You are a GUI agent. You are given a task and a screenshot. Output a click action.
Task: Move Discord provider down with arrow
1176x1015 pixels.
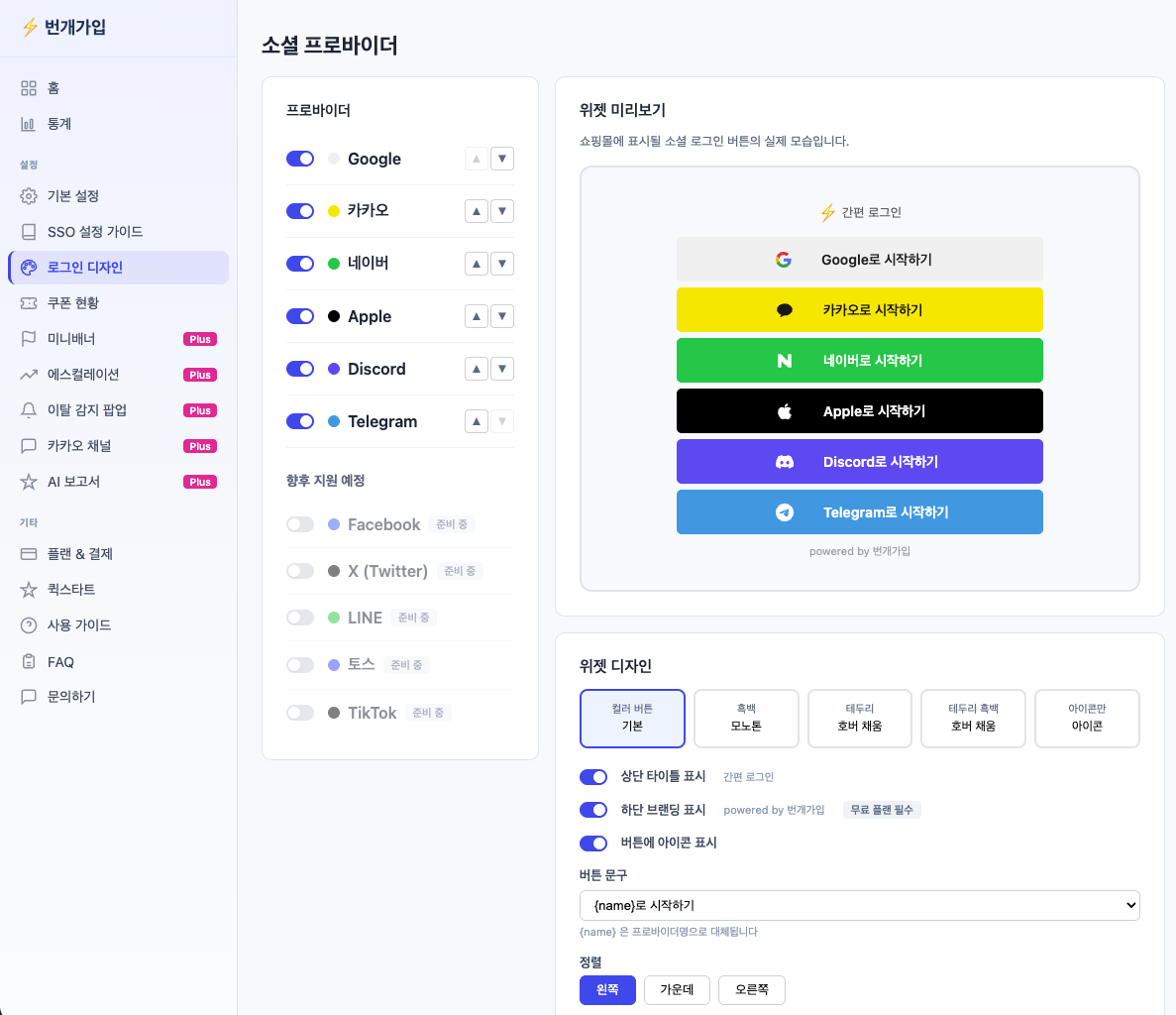pyautogui.click(x=502, y=369)
